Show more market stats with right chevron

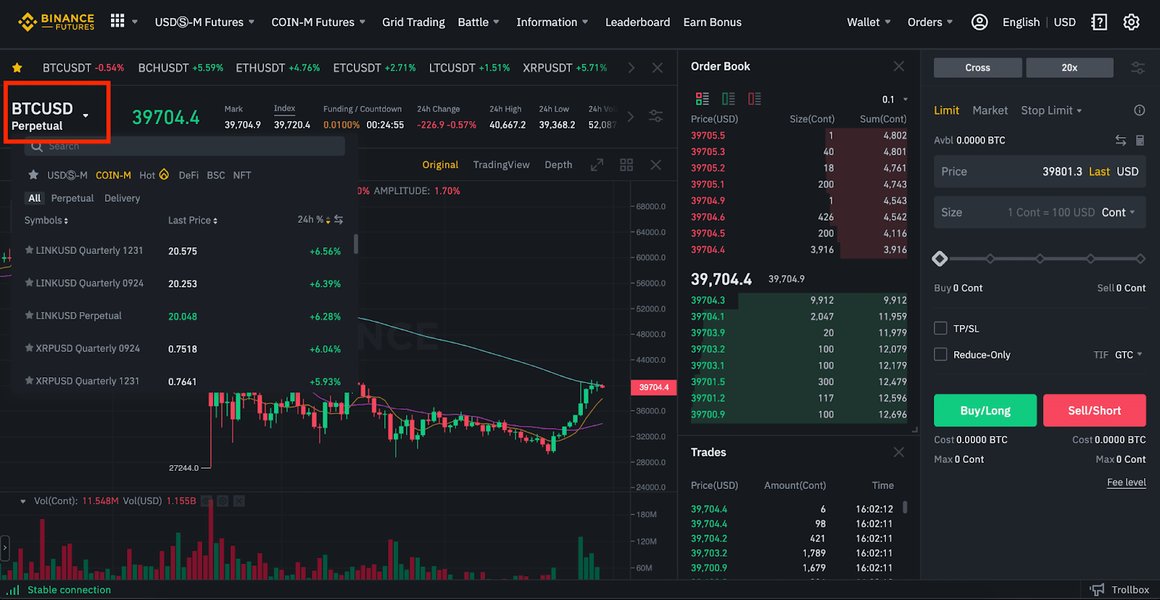point(630,116)
